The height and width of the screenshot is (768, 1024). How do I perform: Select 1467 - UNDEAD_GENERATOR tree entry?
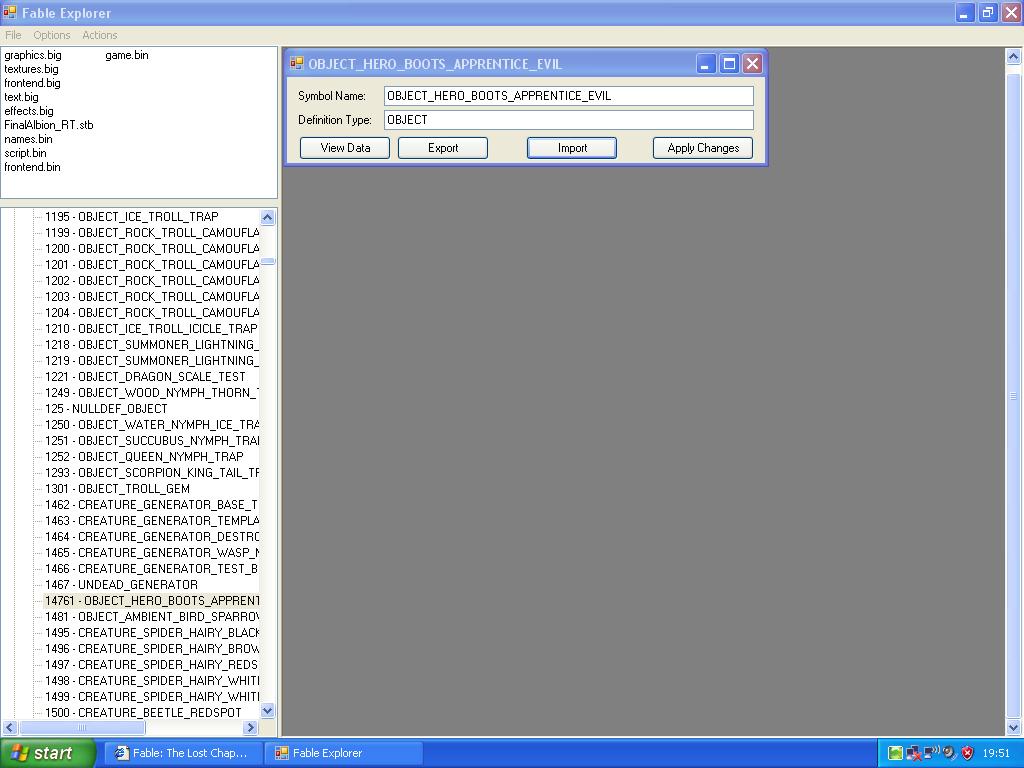coord(121,585)
